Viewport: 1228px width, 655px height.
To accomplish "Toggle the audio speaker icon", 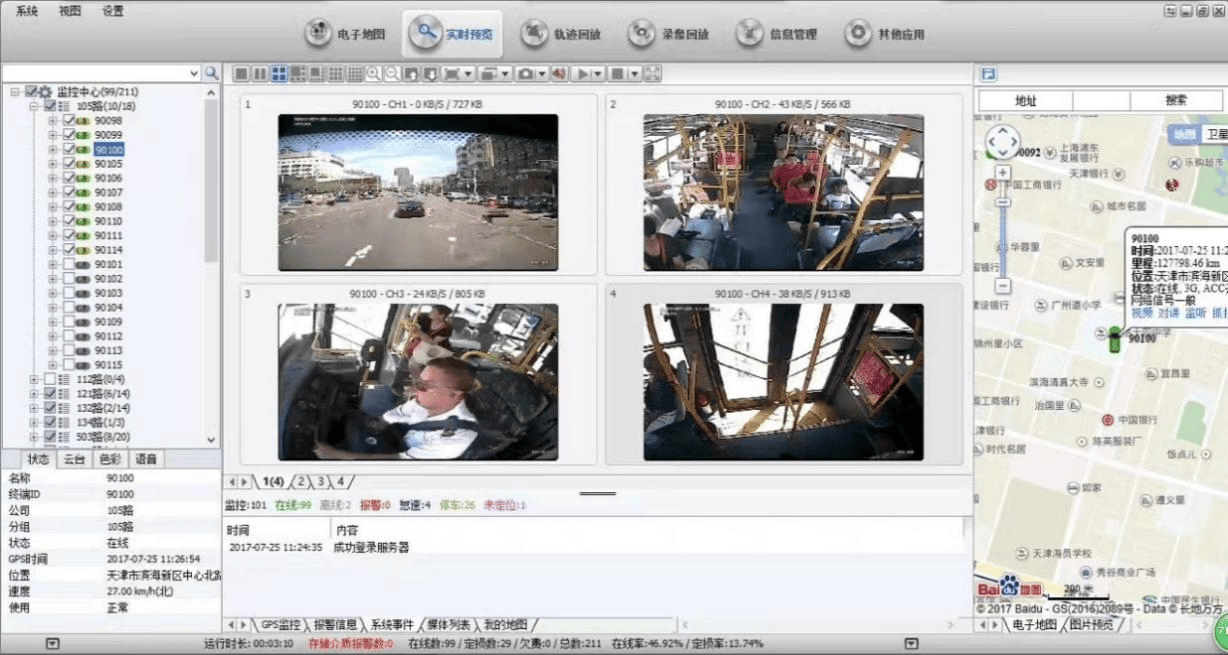I will click(x=559, y=74).
